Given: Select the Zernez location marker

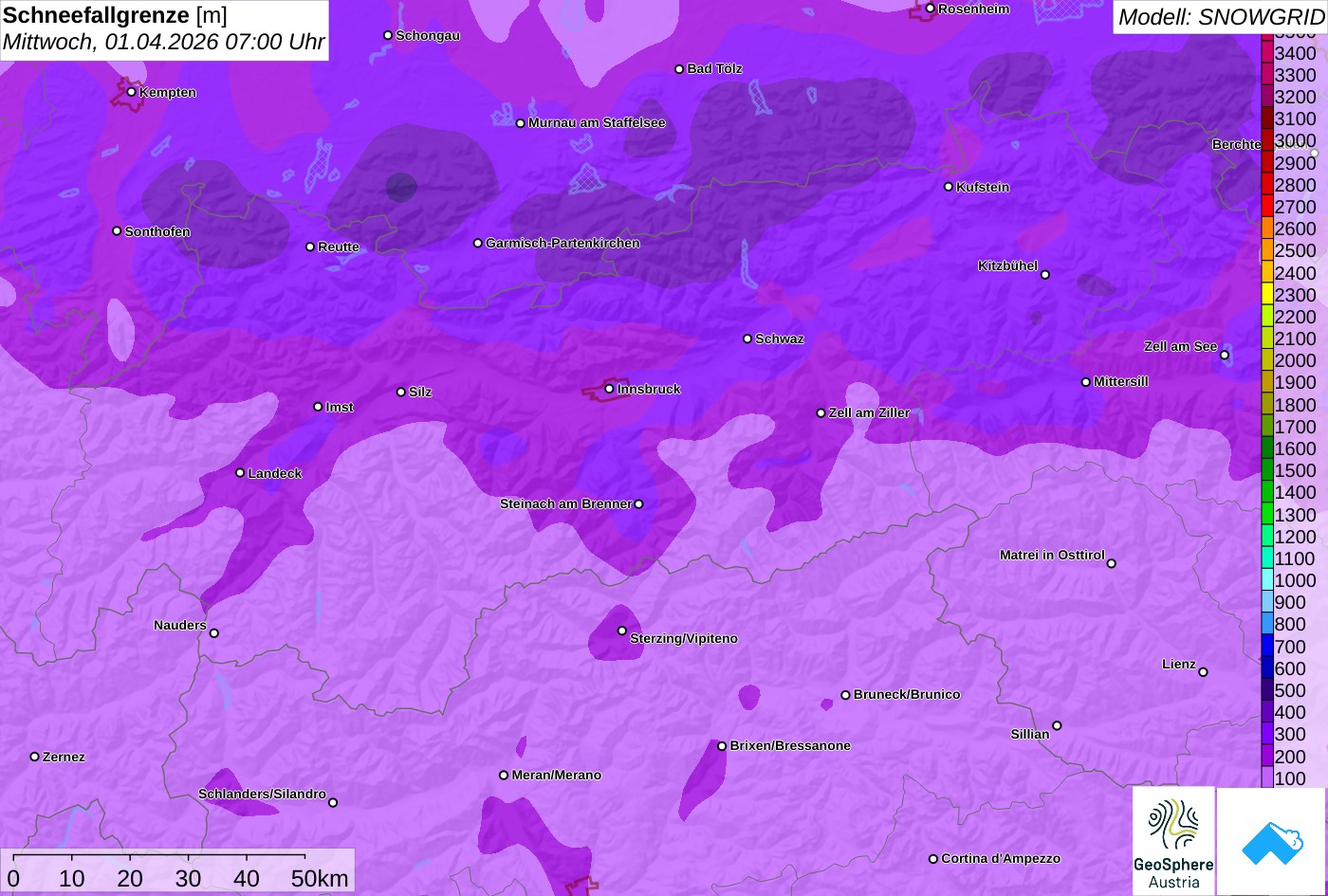Looking at the screenshot, I should point(35,757).
